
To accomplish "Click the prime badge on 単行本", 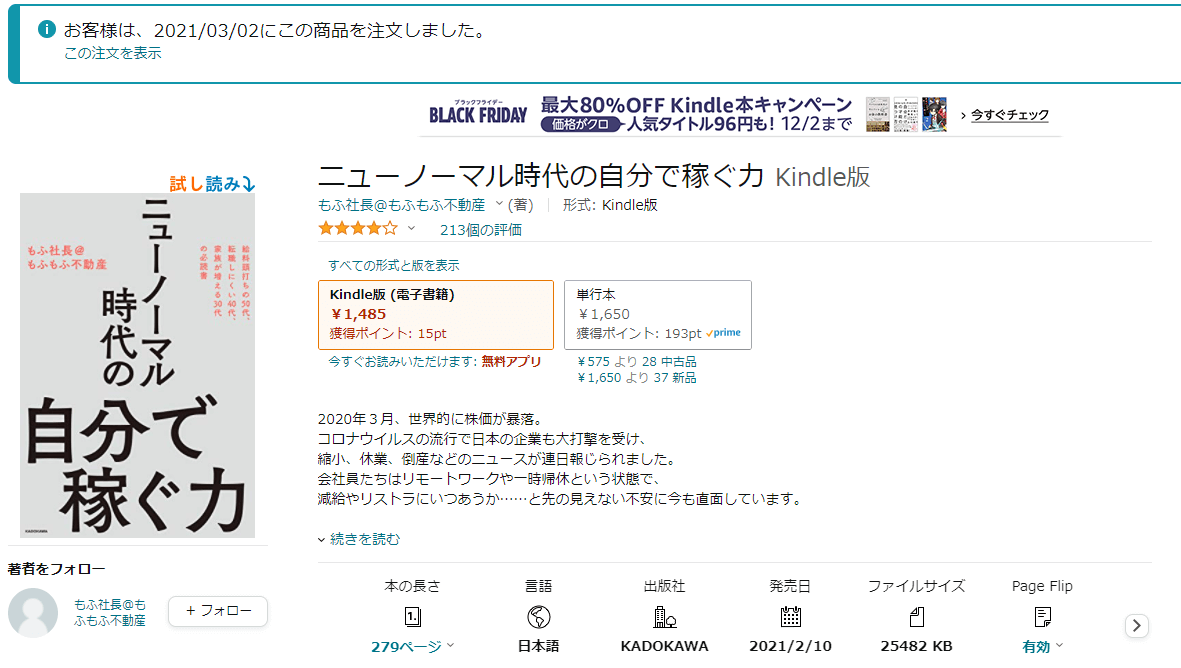I will click(x=724, y=333).
